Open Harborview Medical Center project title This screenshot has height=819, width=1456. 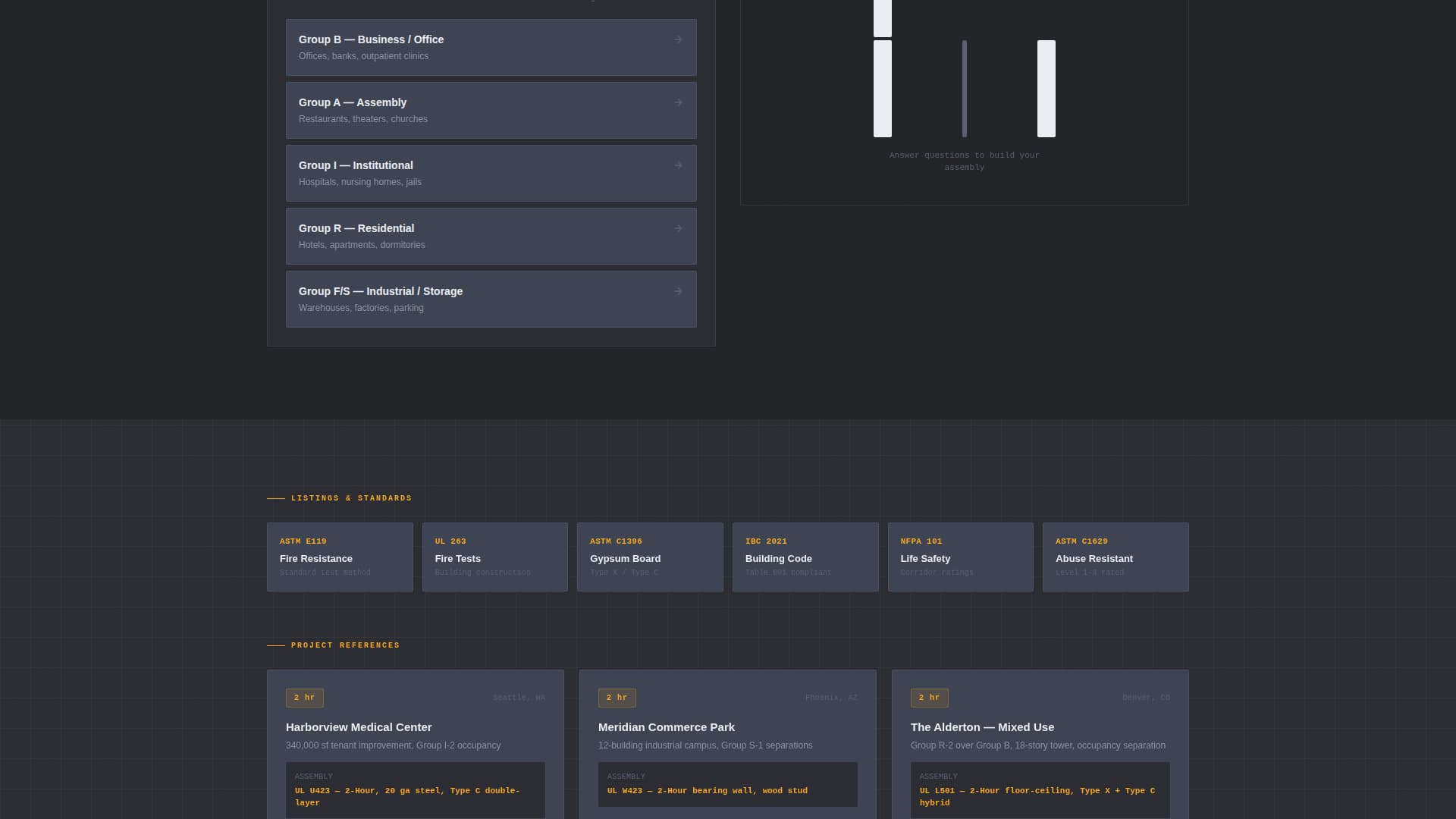click(359, 727)
